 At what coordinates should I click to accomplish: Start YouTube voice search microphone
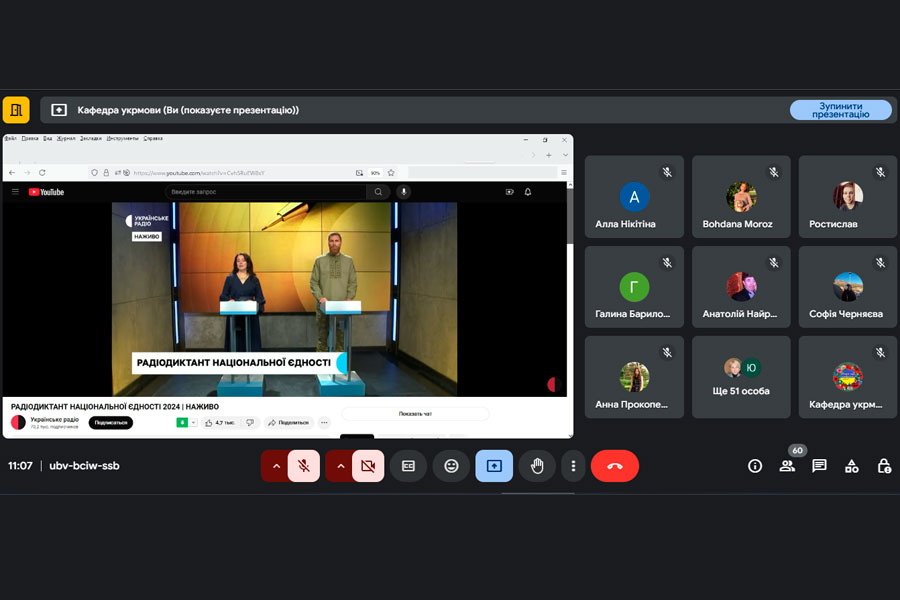point(404,192)
